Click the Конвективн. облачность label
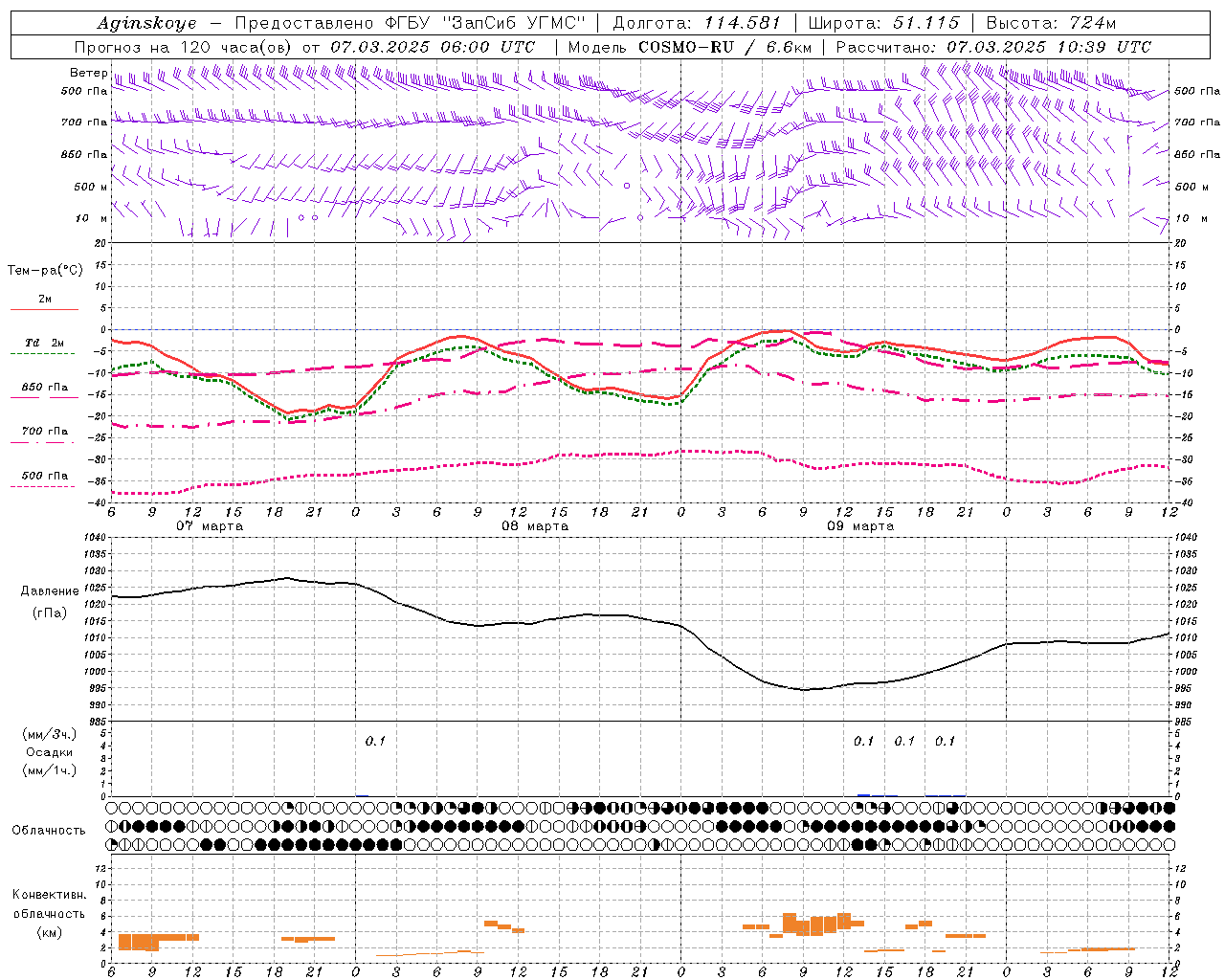The image size is (1225, 980). (x=49, y=903)
